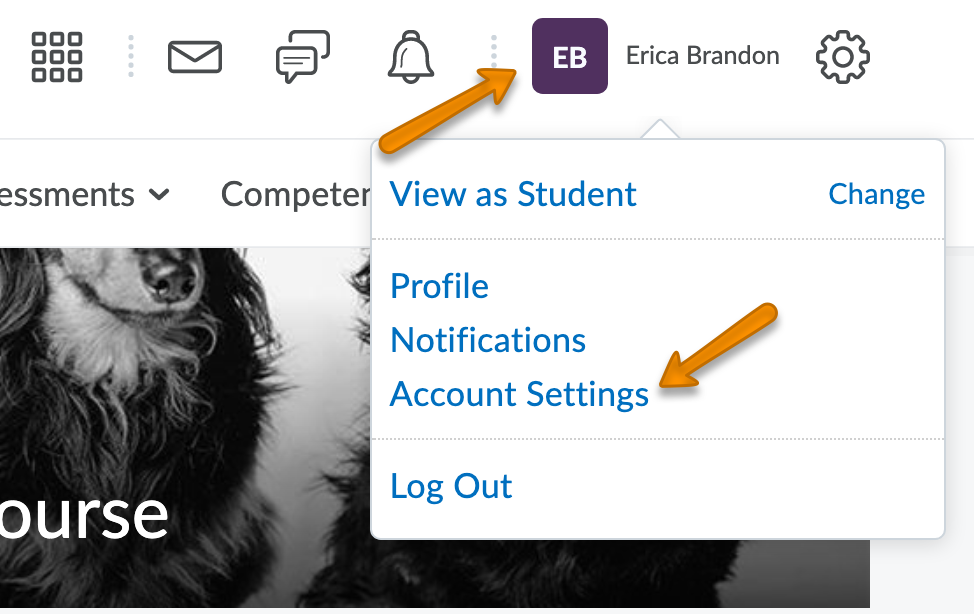This screenshot has height=614, width=974.
Task: Open admin tools gear icon
Action: click(843, 56)
